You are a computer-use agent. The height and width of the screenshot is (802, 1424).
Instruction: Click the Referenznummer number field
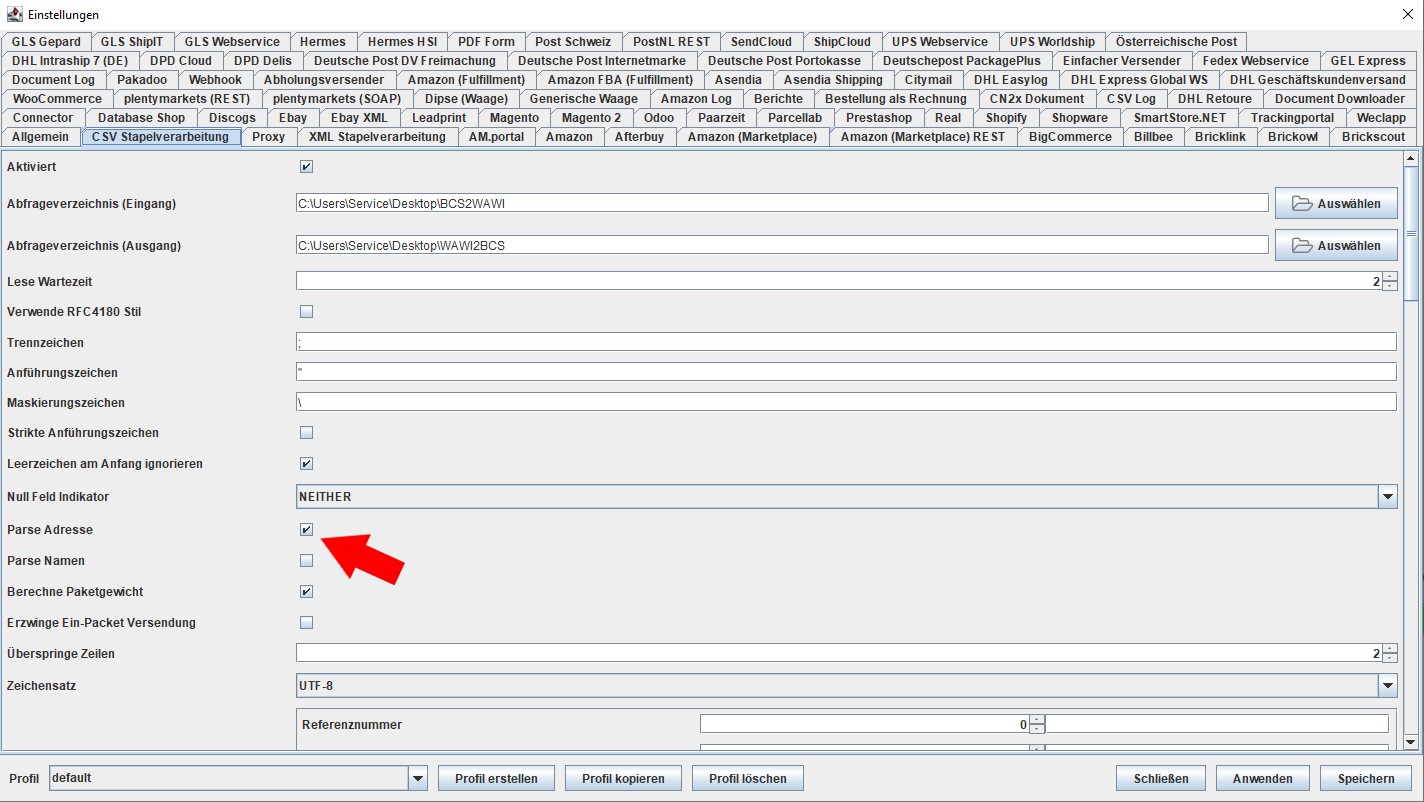(865, 724)
